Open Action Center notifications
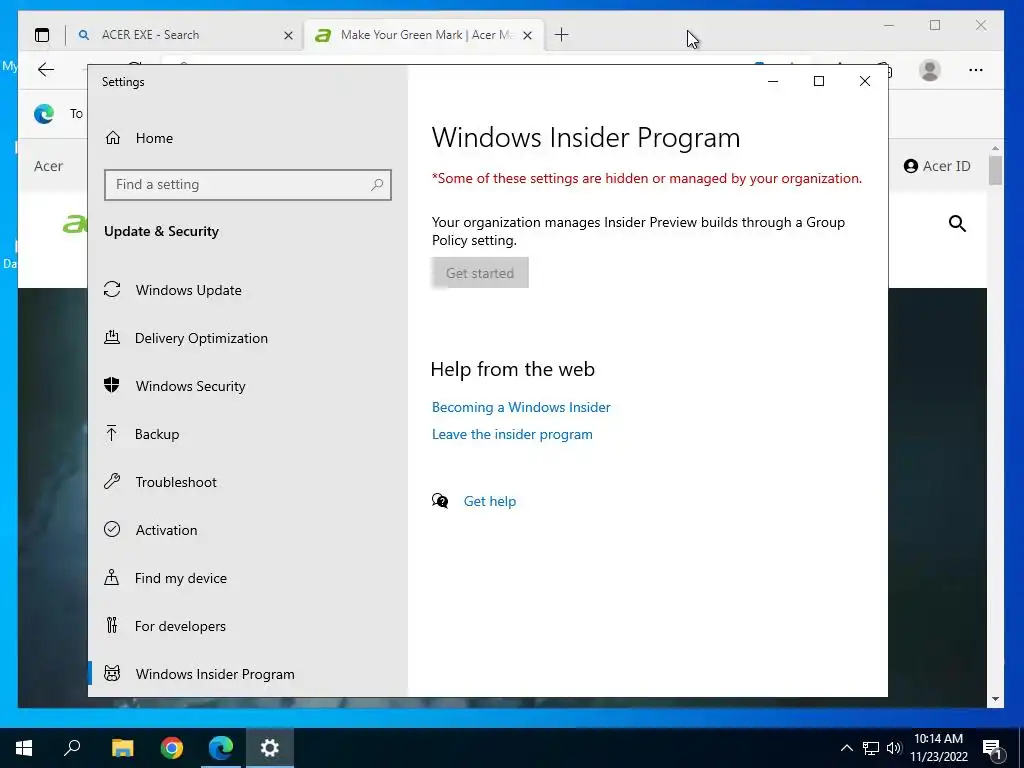 pos(992,748)
